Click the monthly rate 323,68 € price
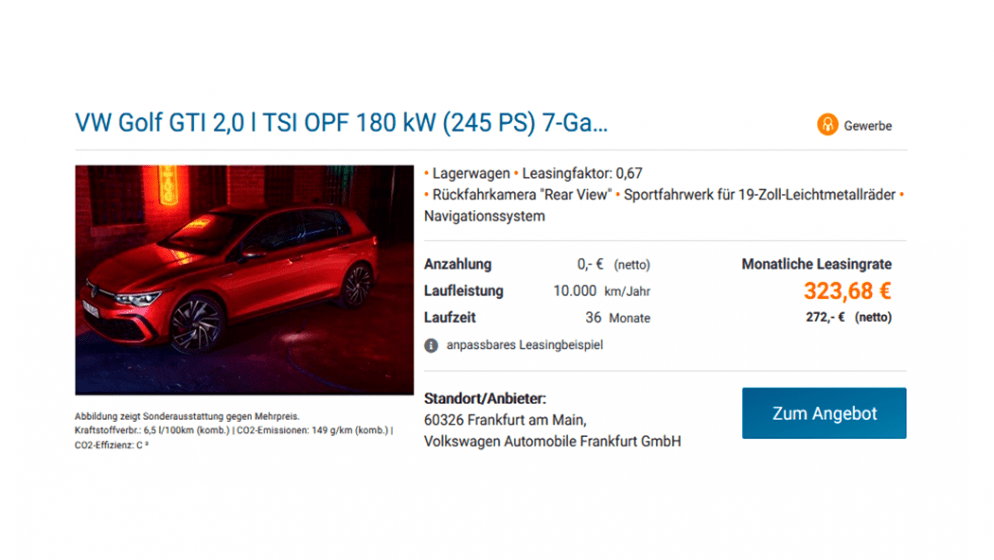Viewport: 994px width, 560px height. [848, 291]
